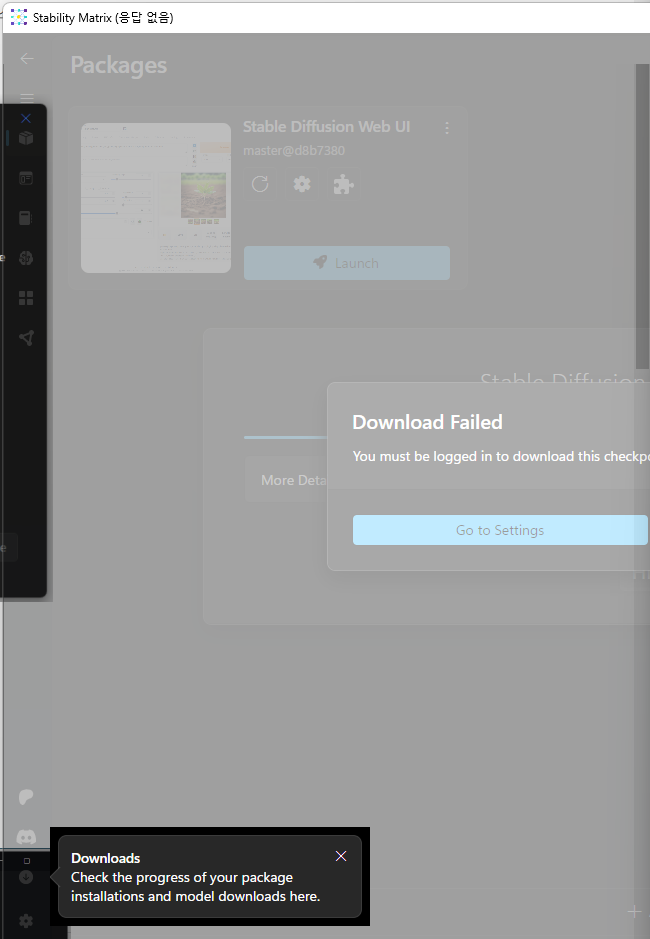Open the Stable Diffusion Web UI three-dot menu
The image size is (650, 939).
pos(447,128)
